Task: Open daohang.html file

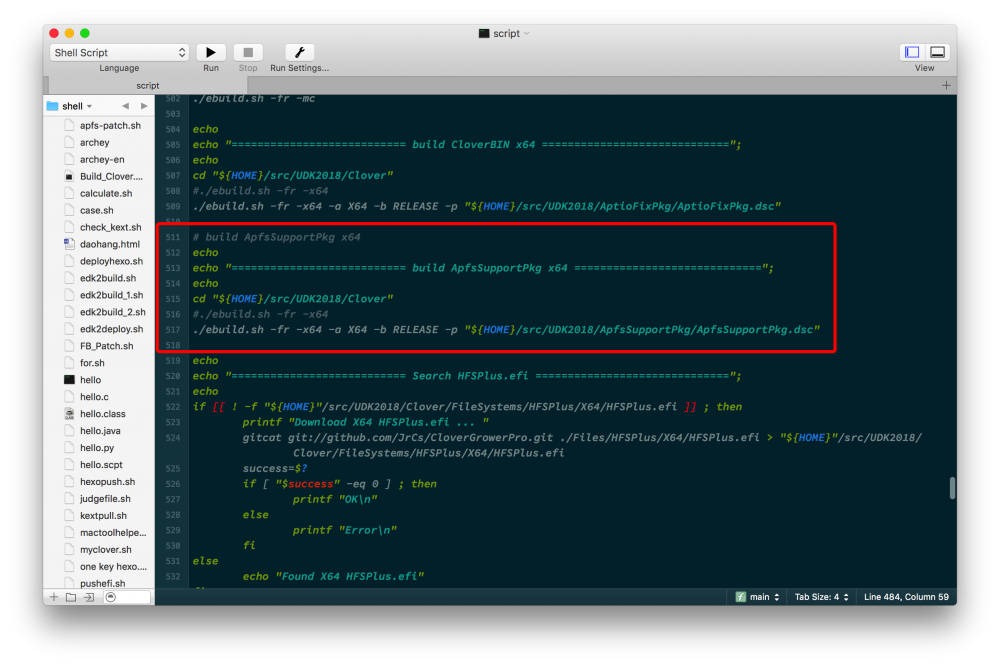Action: click(110, 244)
